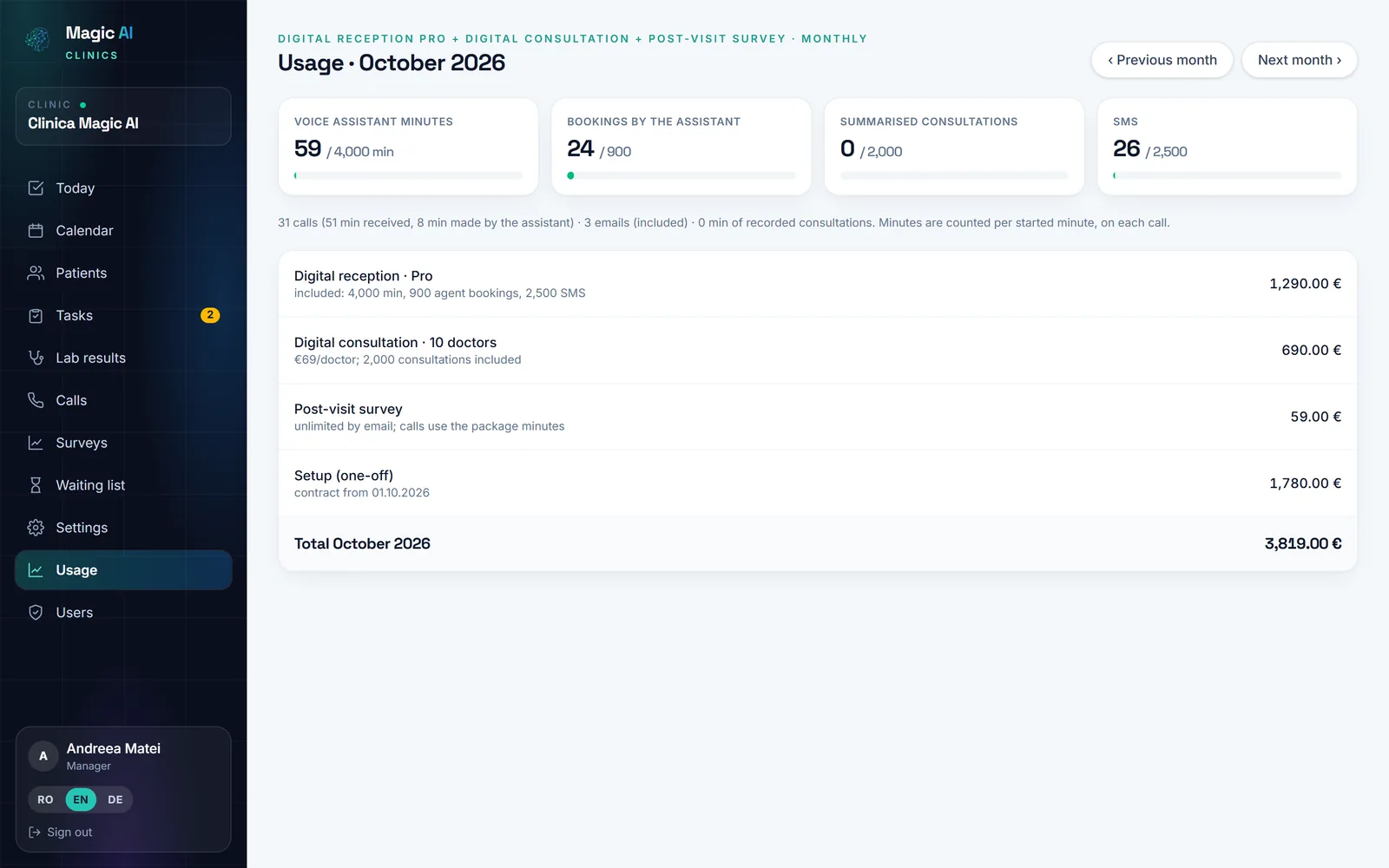The image size is (1389, 868).
Task: Click the 'Usage · October 2026' heading
Action: tap(392, 63)
